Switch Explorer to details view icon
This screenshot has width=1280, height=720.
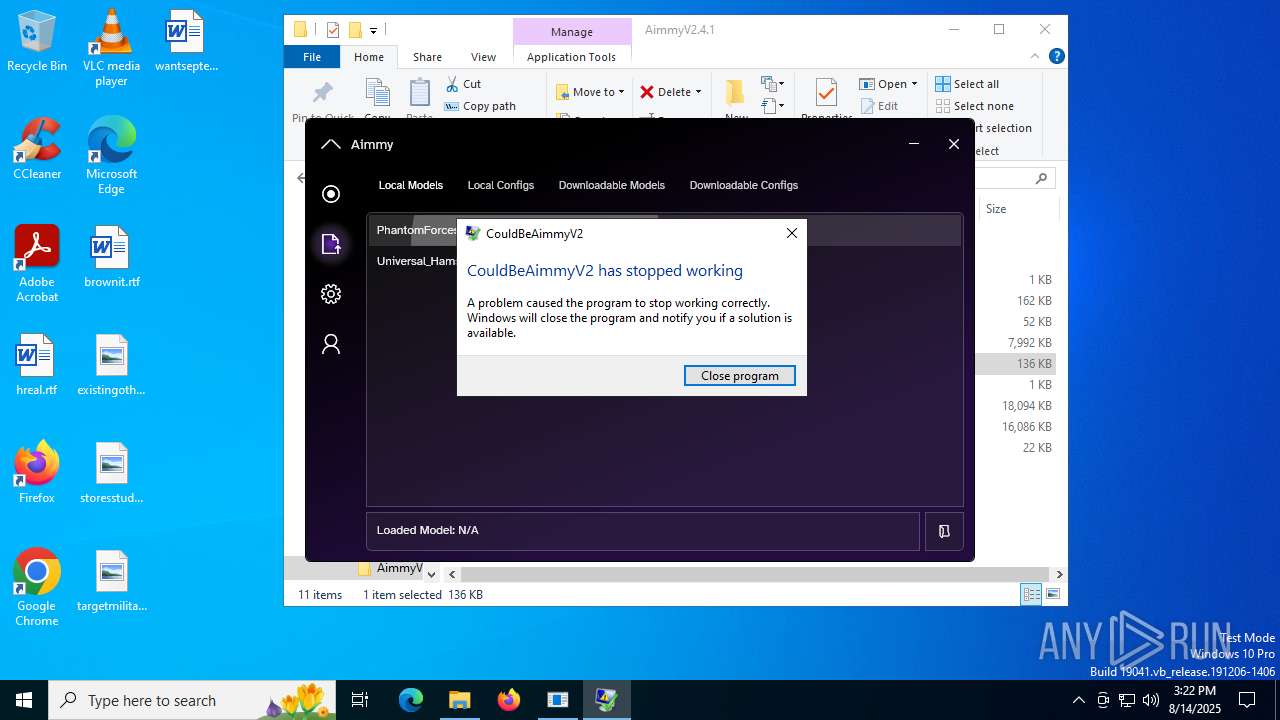1031,595
